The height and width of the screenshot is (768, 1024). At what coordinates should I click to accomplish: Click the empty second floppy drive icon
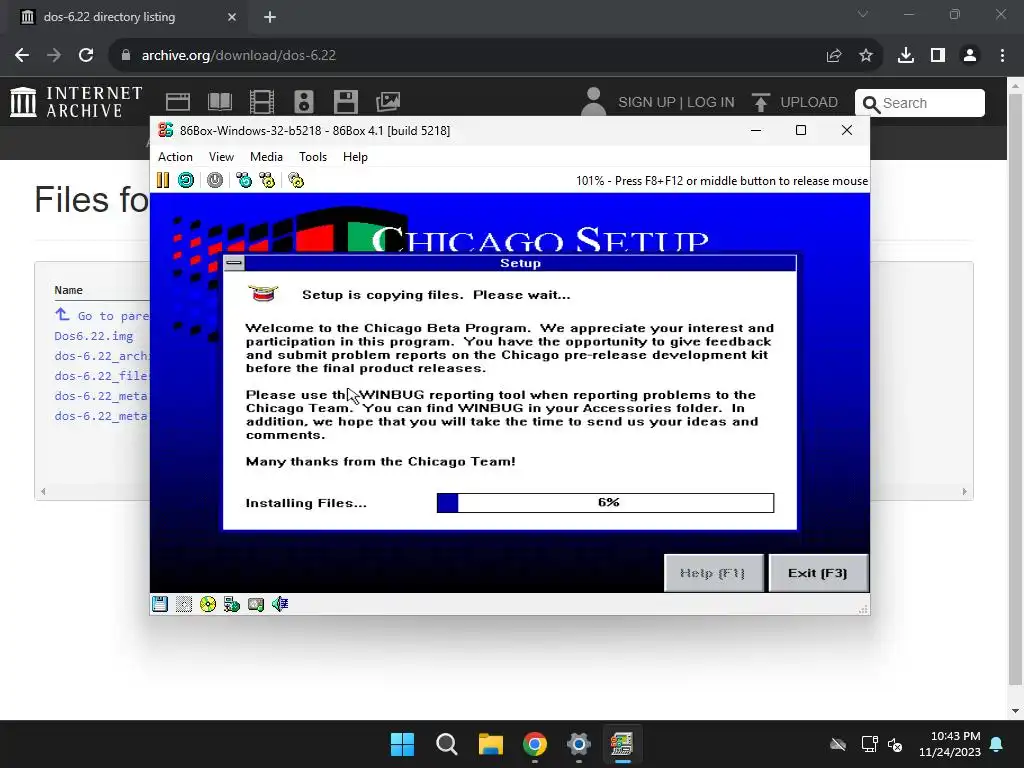pyautogui.click(x=184, y=604)
